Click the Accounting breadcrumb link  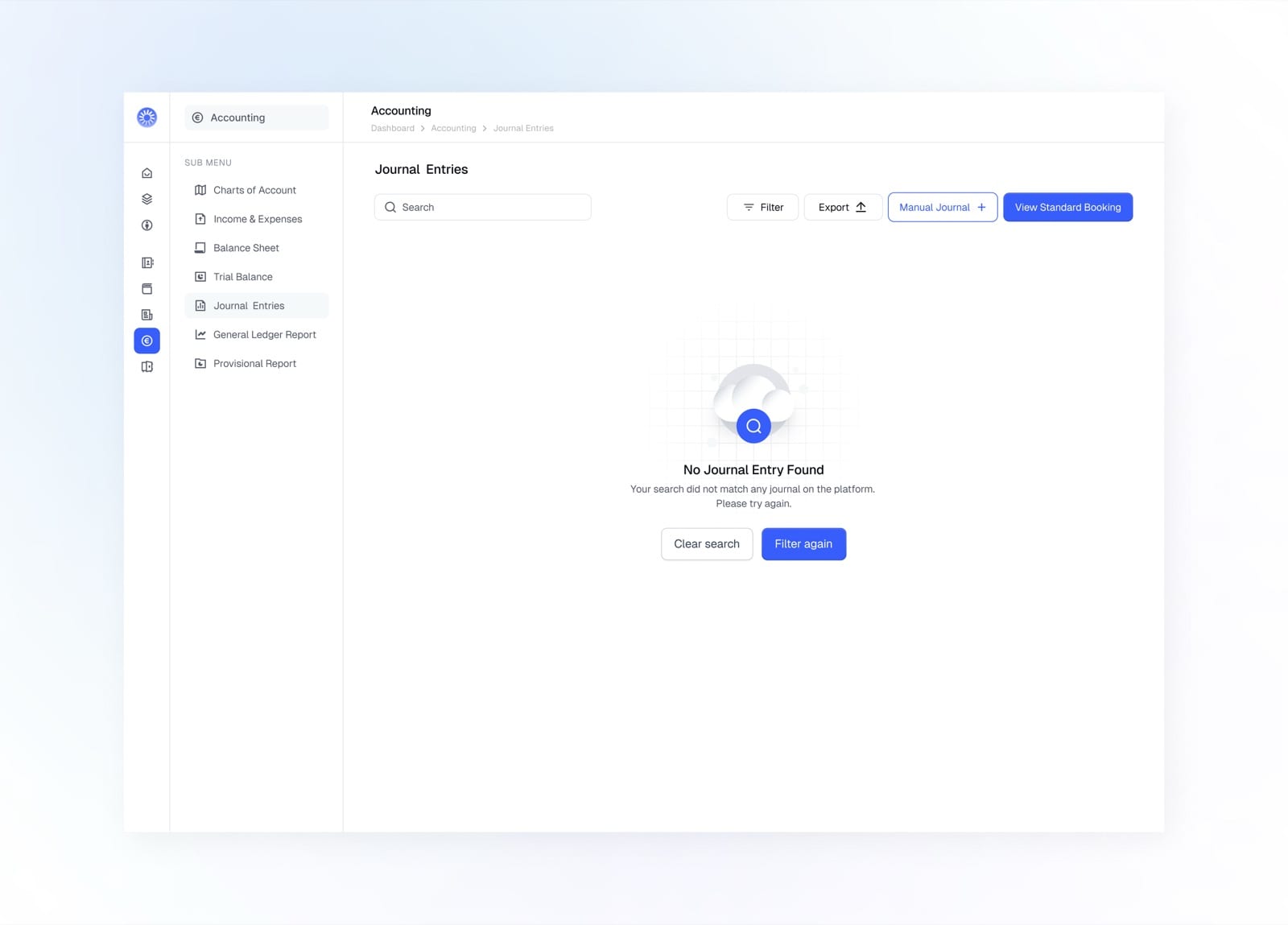tap(453, 128)
